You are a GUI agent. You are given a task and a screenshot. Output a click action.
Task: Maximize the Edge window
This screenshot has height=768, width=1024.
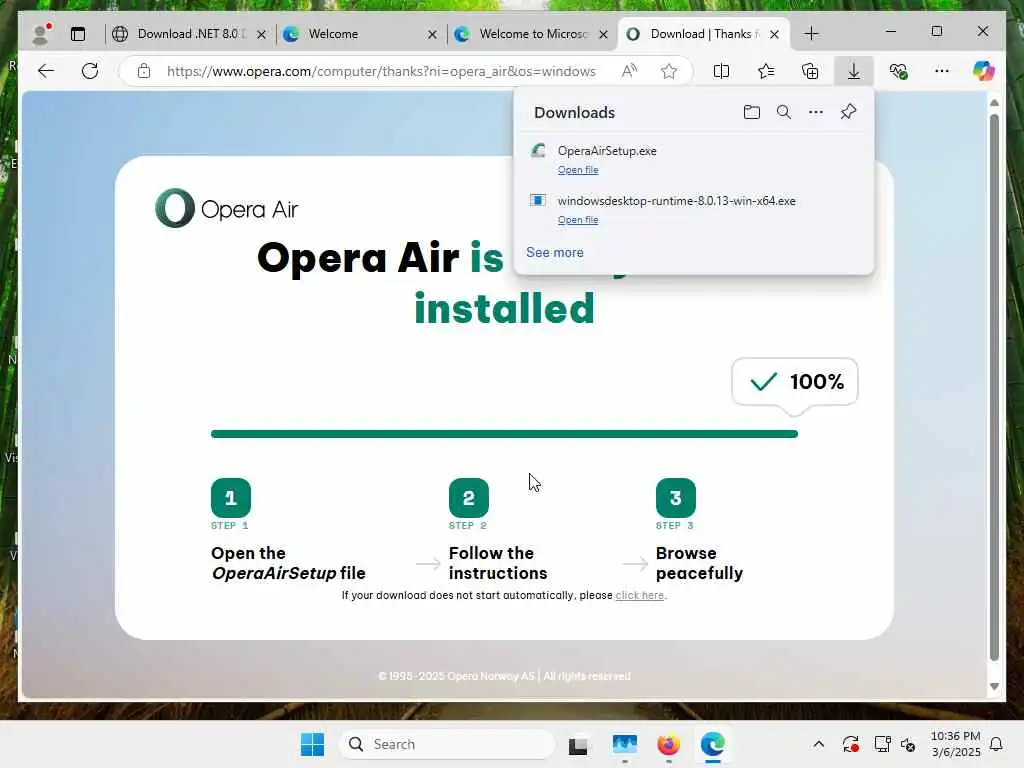pos(936,31)
